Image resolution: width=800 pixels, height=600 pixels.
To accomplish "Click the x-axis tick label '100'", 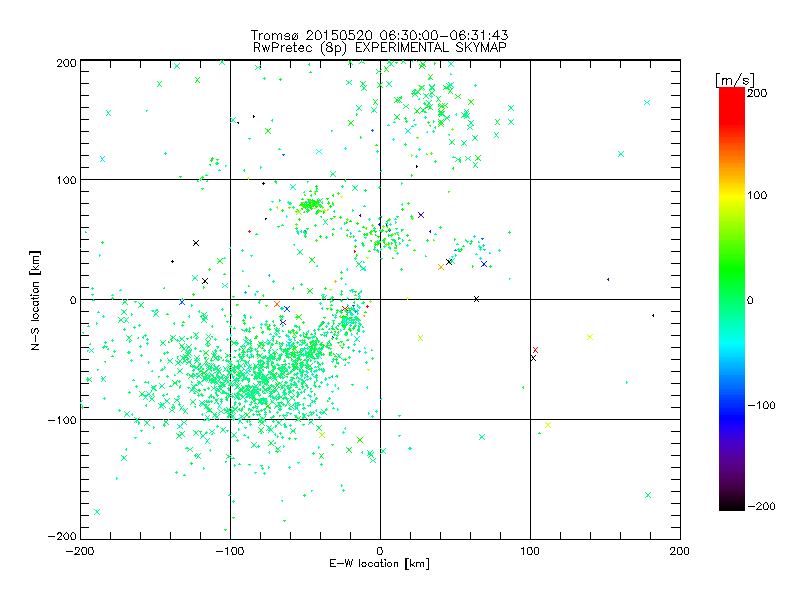I will (530, 551).
